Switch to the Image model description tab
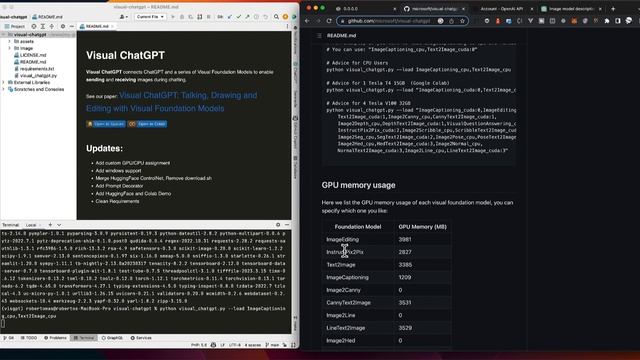This screenshot has width=640, height=360. click(570, 8)
